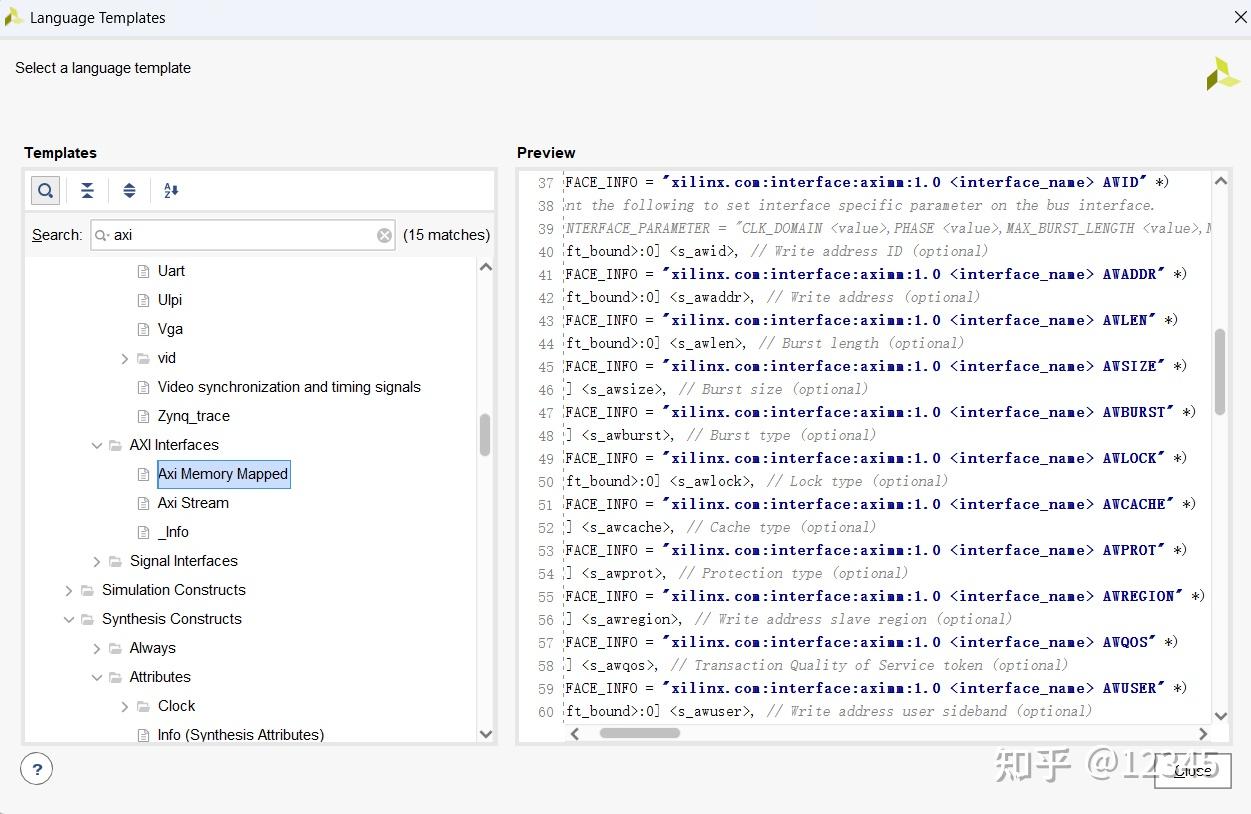
Task: Click the Expand All toolbar icon
Action: click(129, 190)
